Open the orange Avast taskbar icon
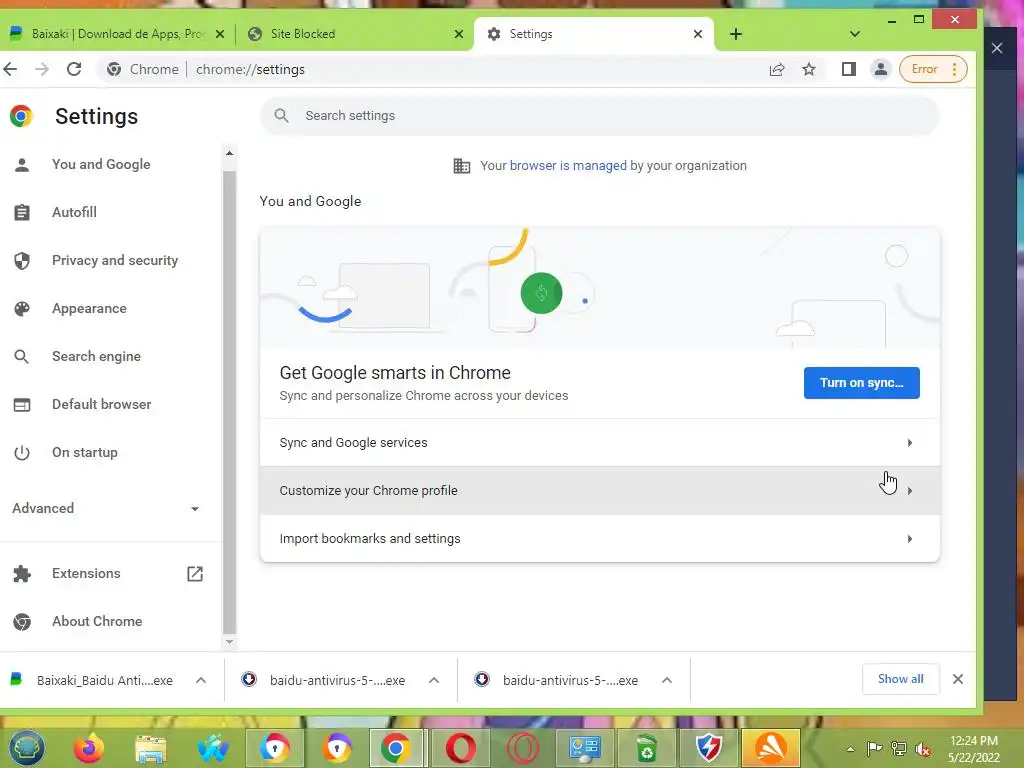The width and height of the screenshot is (1024, 768). pos(771,748)
